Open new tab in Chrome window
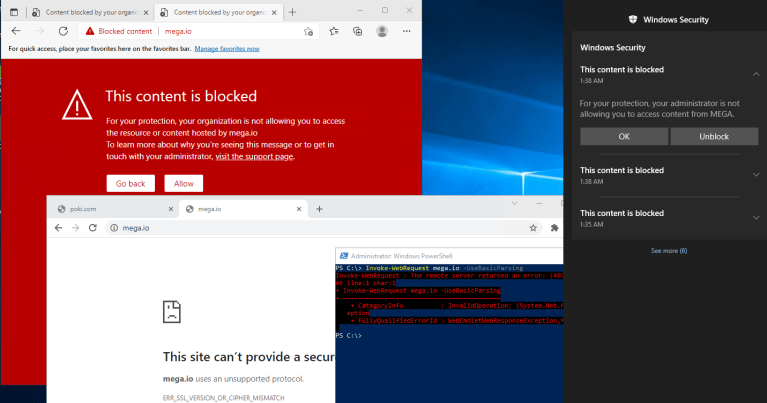Viewport: 767px width, 403px height. click(319, 209)
